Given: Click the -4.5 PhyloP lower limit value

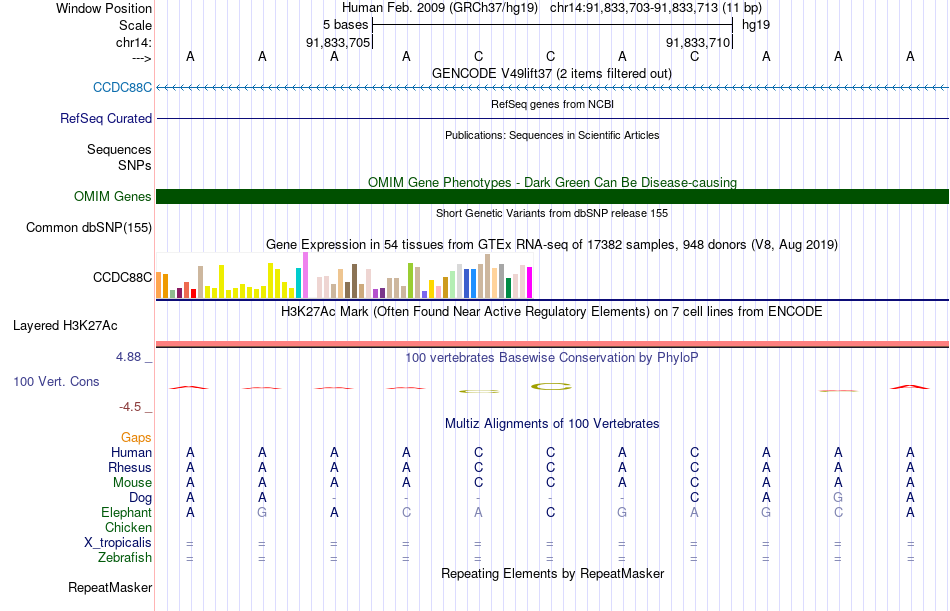Looking at the screenshot, I should click(x=130, y=407).
